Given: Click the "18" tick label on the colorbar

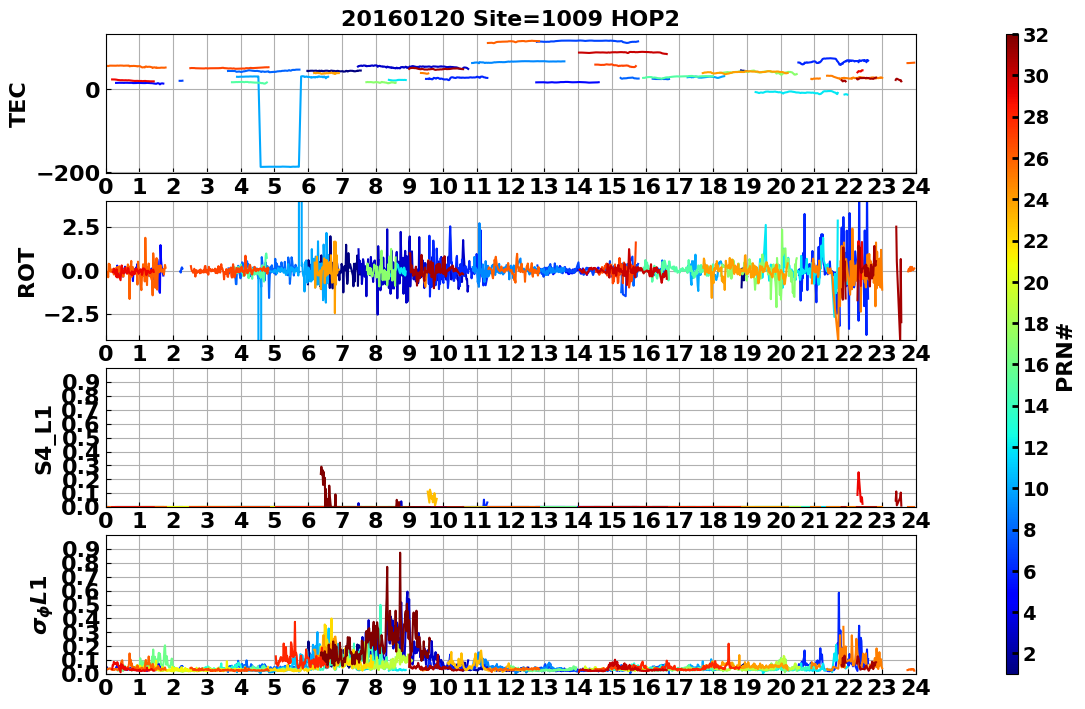Looking at the screenshot, I should (1036, 324).
